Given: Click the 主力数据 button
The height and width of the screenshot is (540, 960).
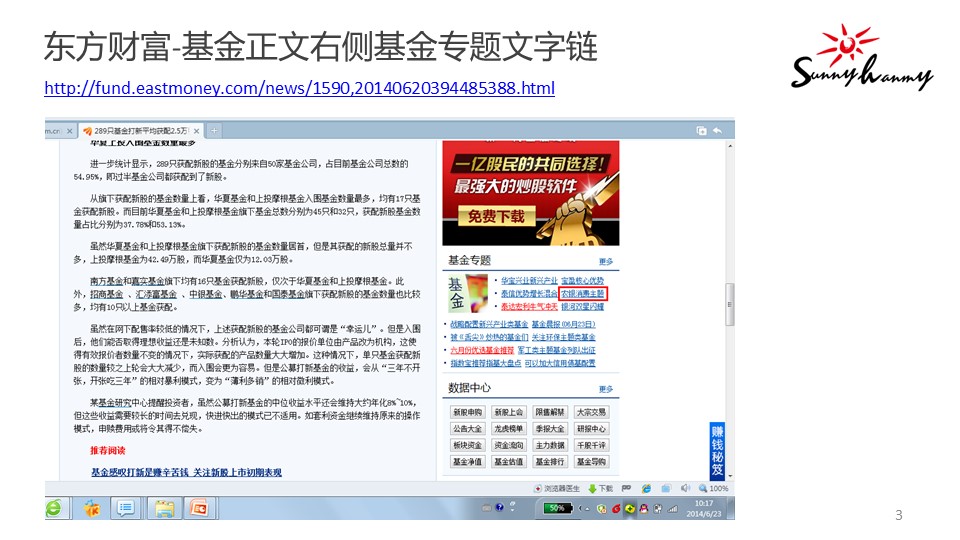Looking at the screenshot, I should [550, 446].
